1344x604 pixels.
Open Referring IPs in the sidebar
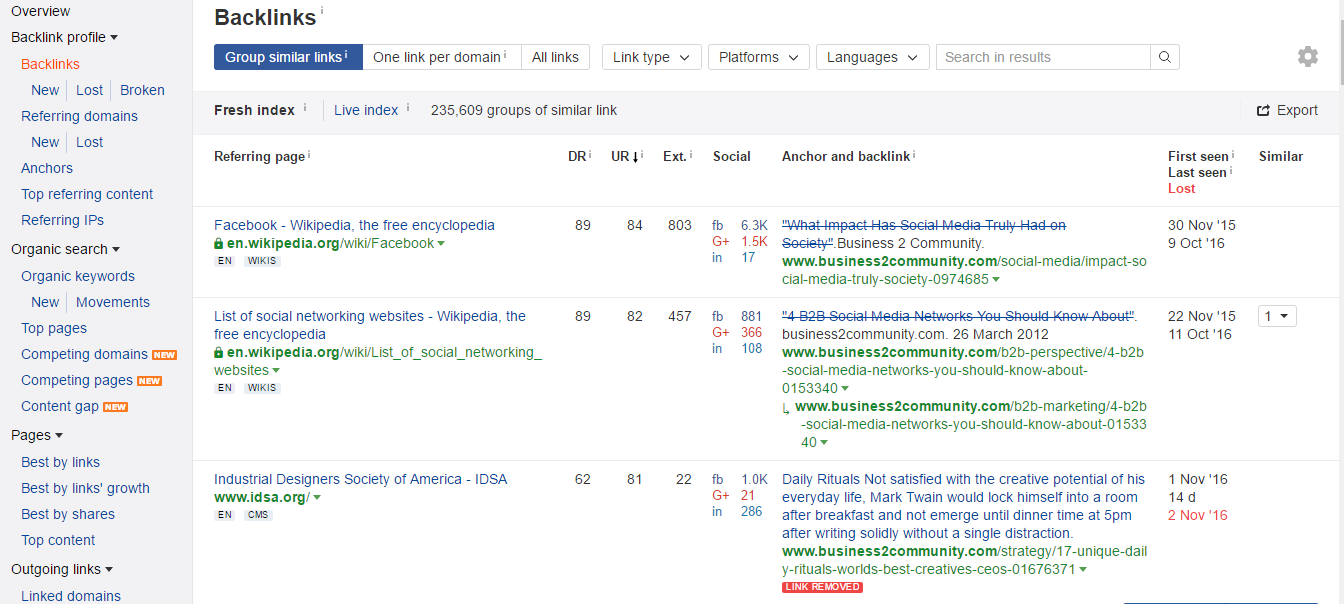pos(62,220)
